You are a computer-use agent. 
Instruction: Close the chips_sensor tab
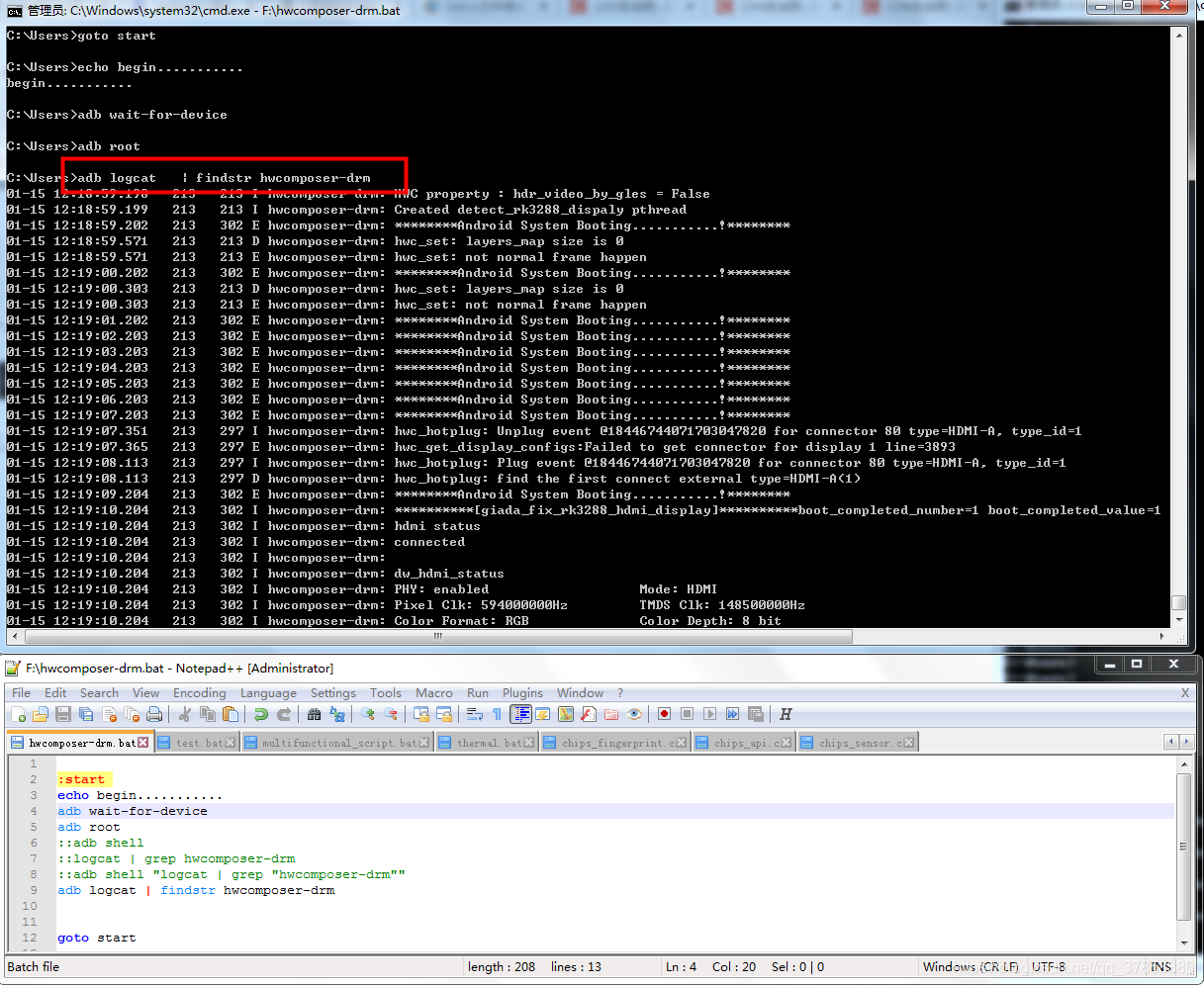coord(909,743)
